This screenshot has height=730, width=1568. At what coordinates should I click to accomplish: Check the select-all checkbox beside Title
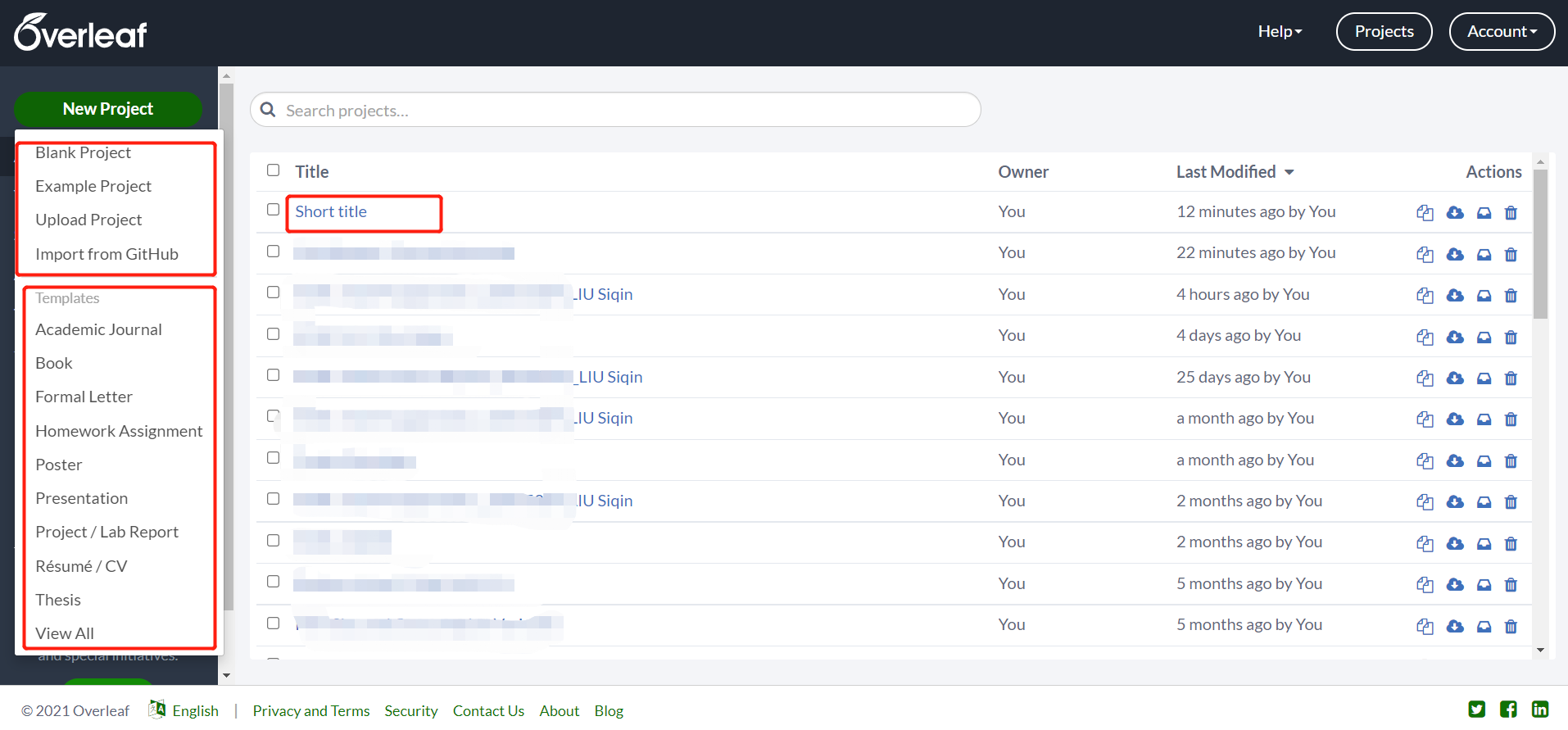274,170
